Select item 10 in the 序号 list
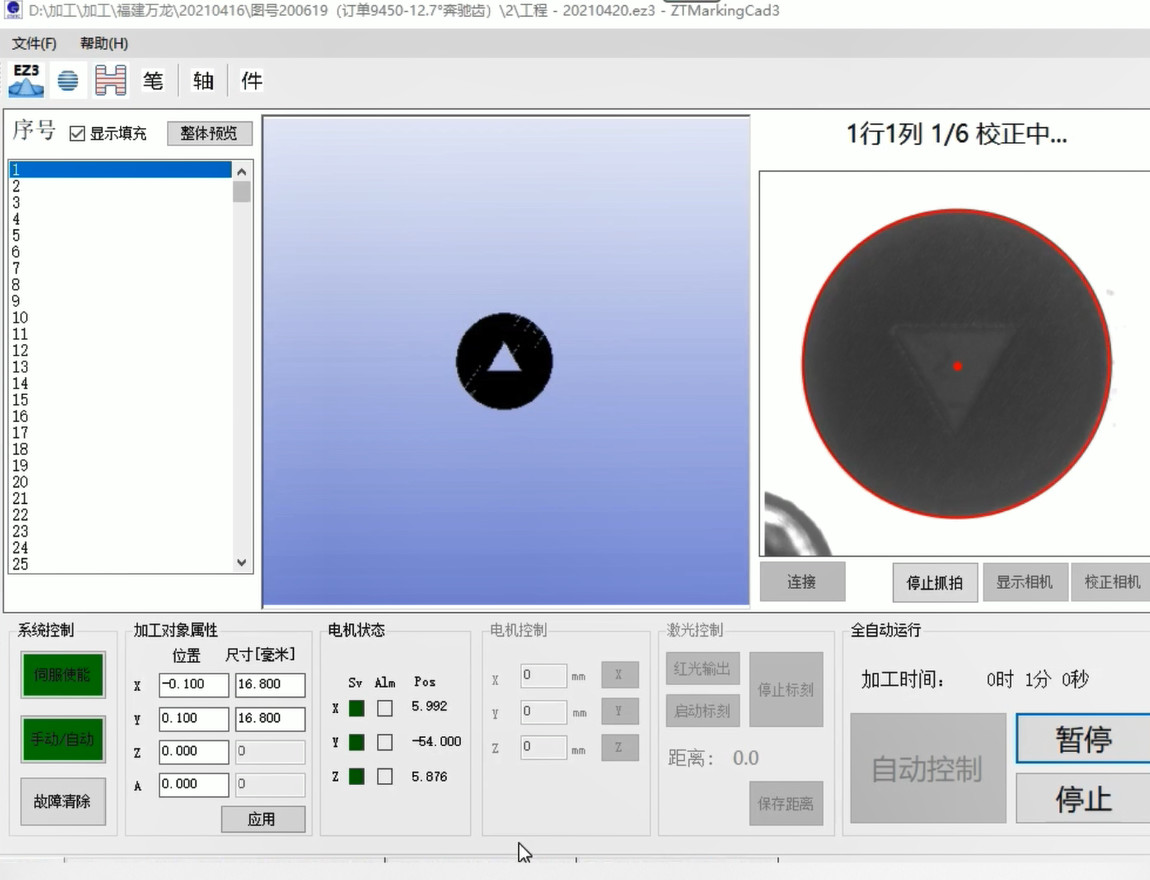 (x=20, y=318)
